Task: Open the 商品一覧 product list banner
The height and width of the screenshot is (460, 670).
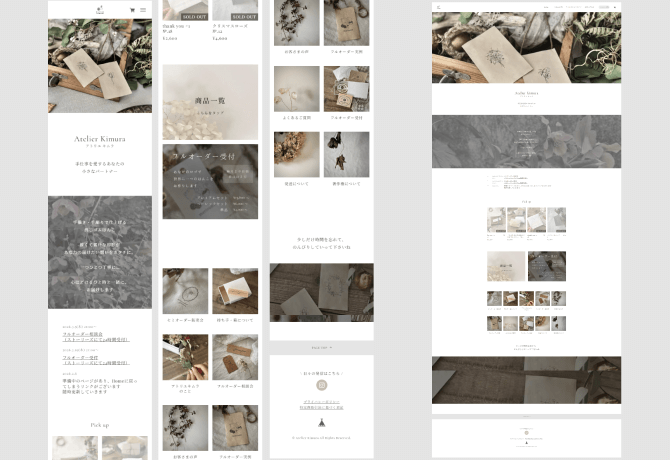Action: pyautogui.click(x=210, y=102)
